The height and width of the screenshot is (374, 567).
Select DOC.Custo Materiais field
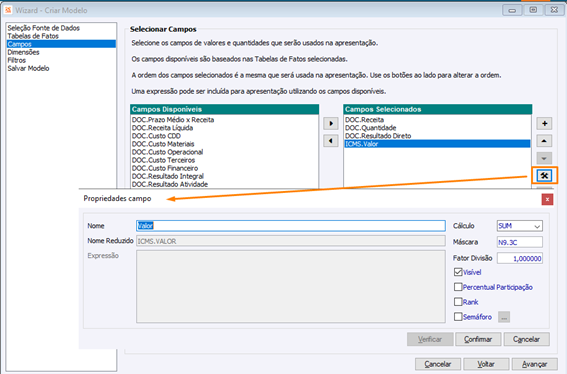point(163,144)
